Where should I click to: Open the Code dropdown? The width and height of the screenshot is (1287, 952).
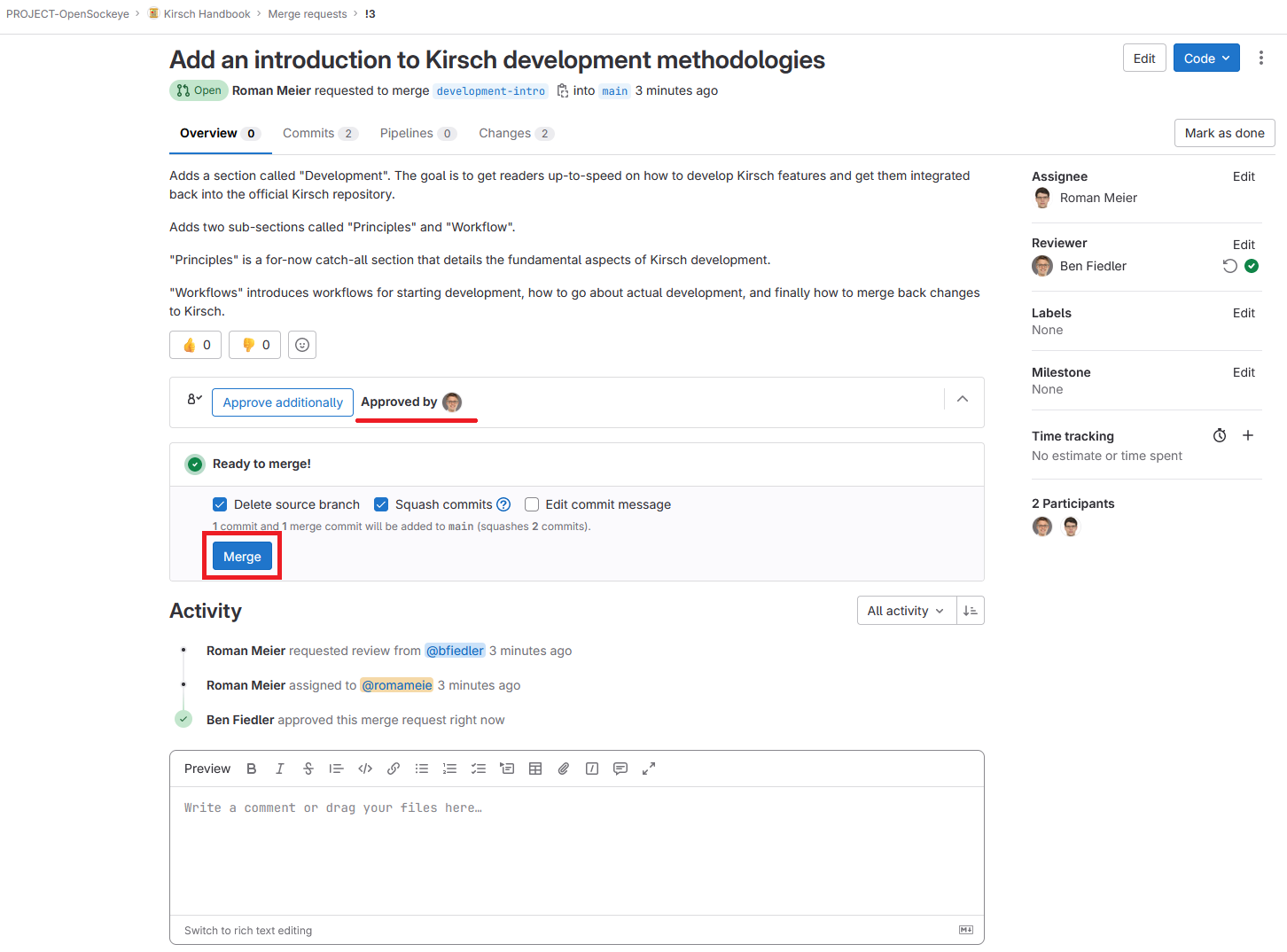(x=1206, y=59)
